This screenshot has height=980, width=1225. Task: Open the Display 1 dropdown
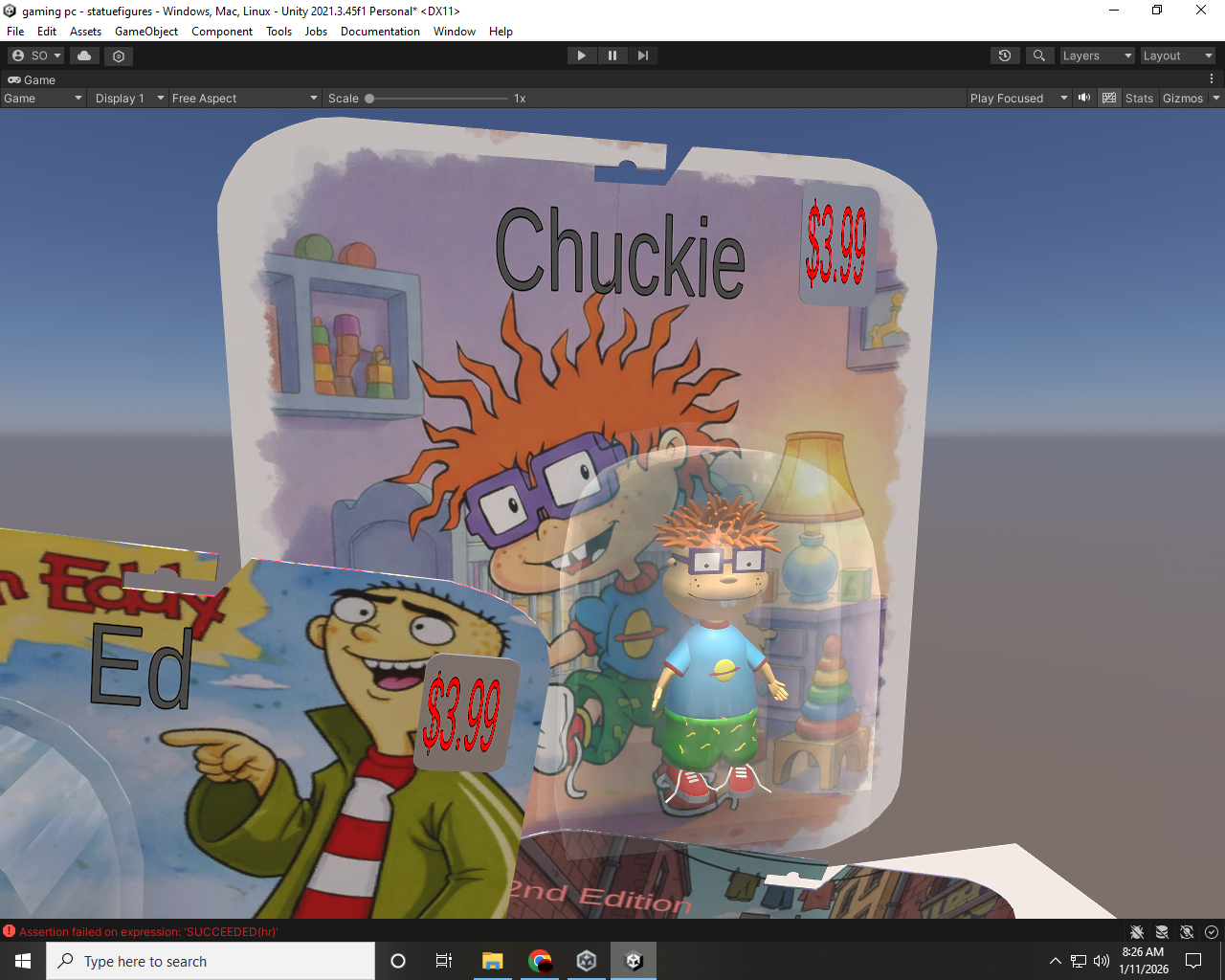point(129,98)
